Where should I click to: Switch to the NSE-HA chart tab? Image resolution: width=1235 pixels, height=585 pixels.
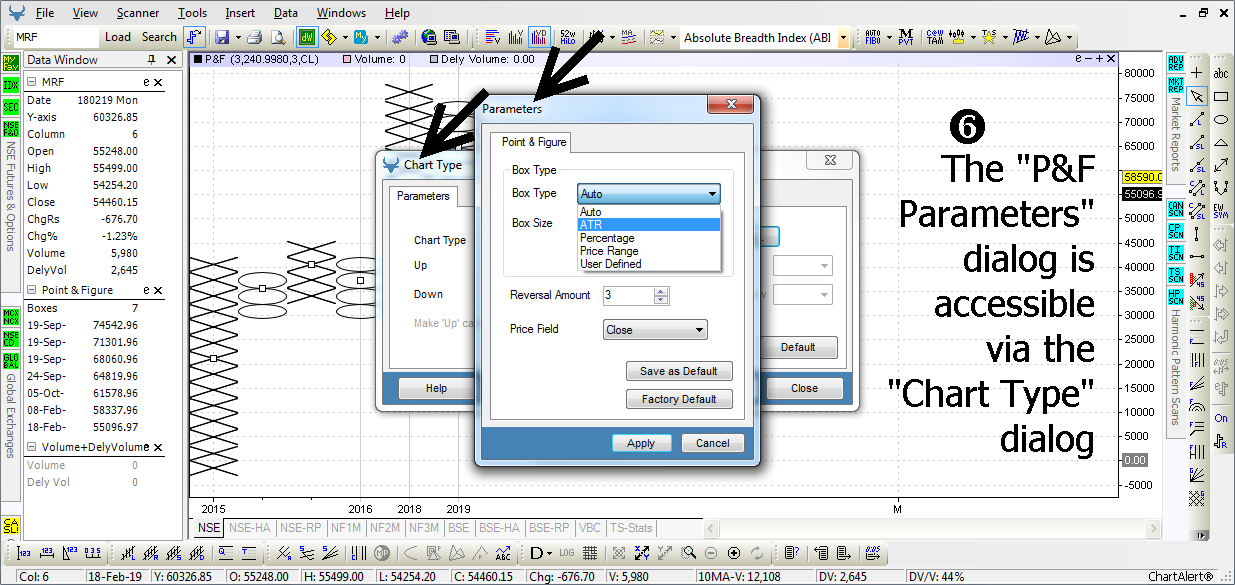point(250,527)
